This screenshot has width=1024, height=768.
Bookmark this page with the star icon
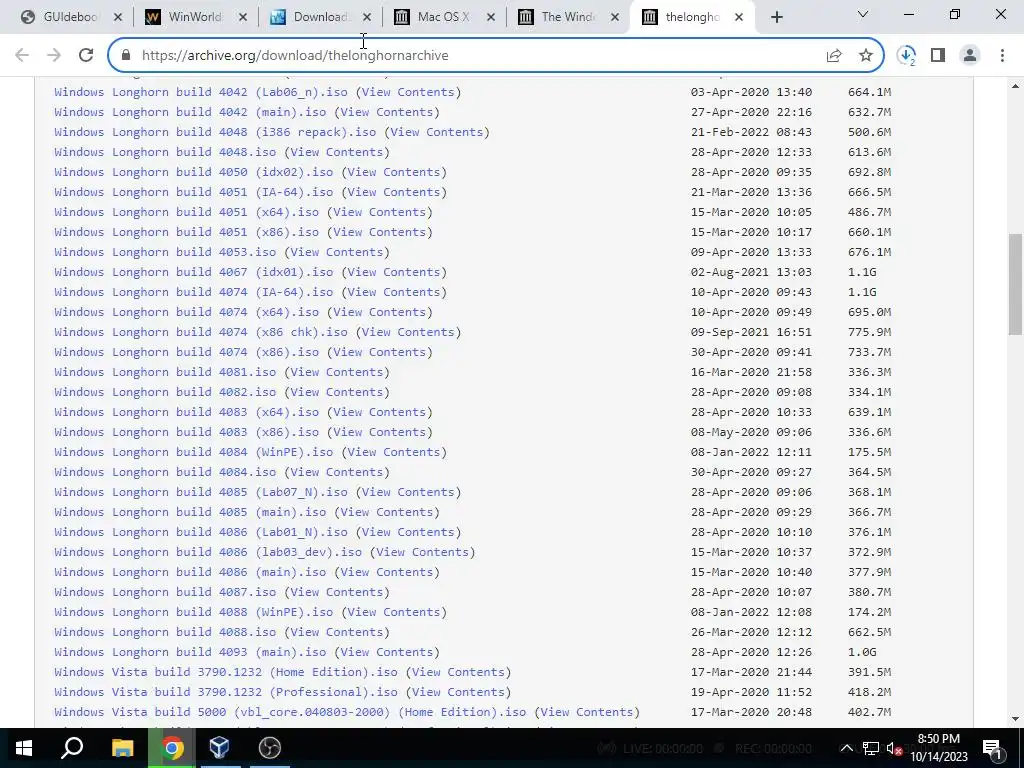(866, 56)
